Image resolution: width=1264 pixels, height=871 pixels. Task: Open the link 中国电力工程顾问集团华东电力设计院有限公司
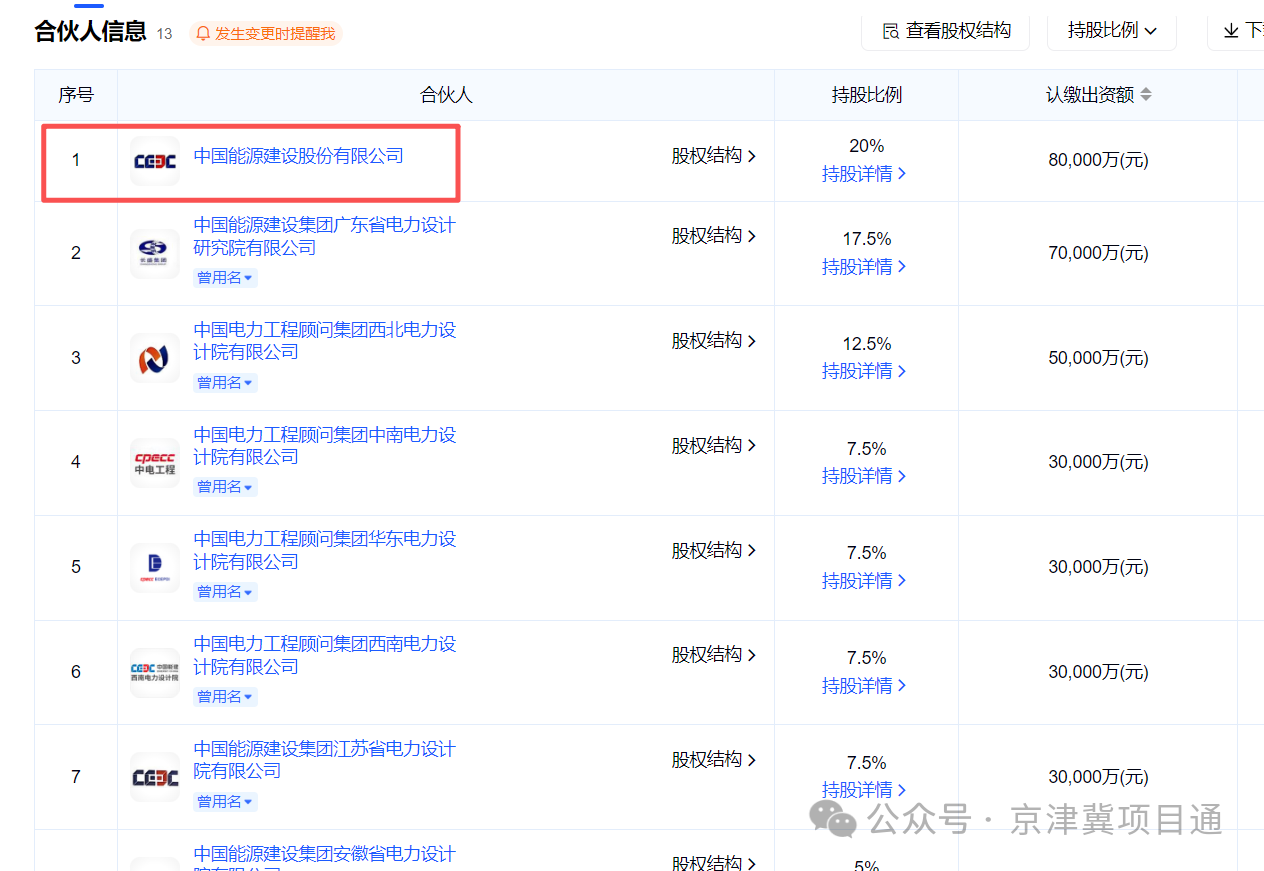324,550
